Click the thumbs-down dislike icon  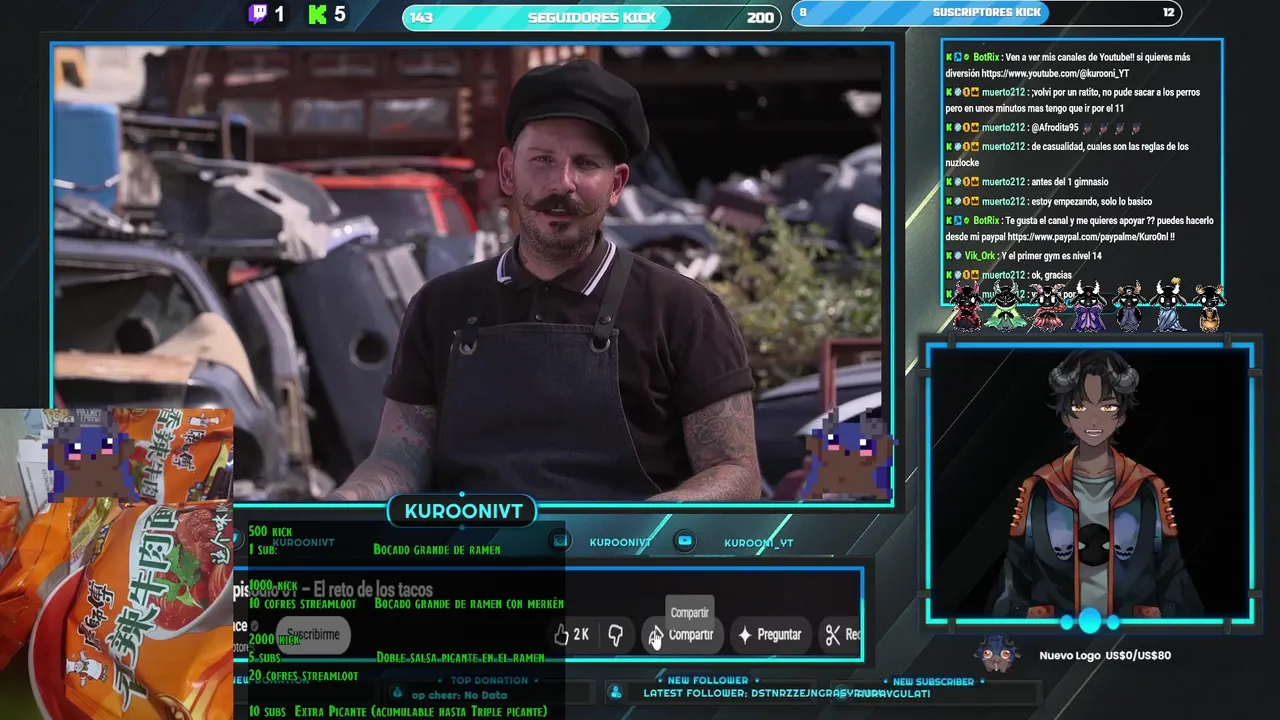click(616, 635)
